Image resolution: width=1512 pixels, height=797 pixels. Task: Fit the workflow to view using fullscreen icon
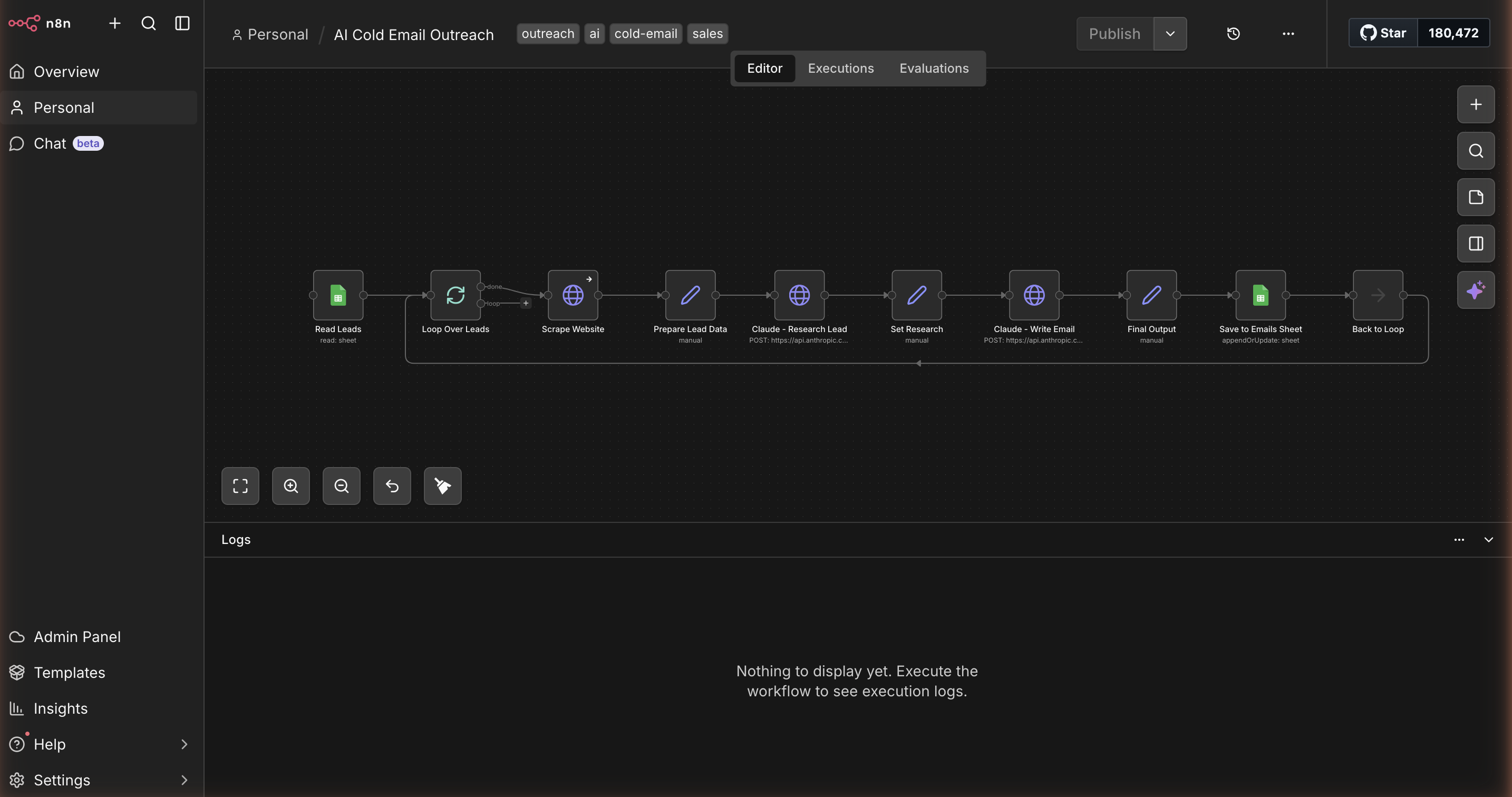[x=240, y=485]
